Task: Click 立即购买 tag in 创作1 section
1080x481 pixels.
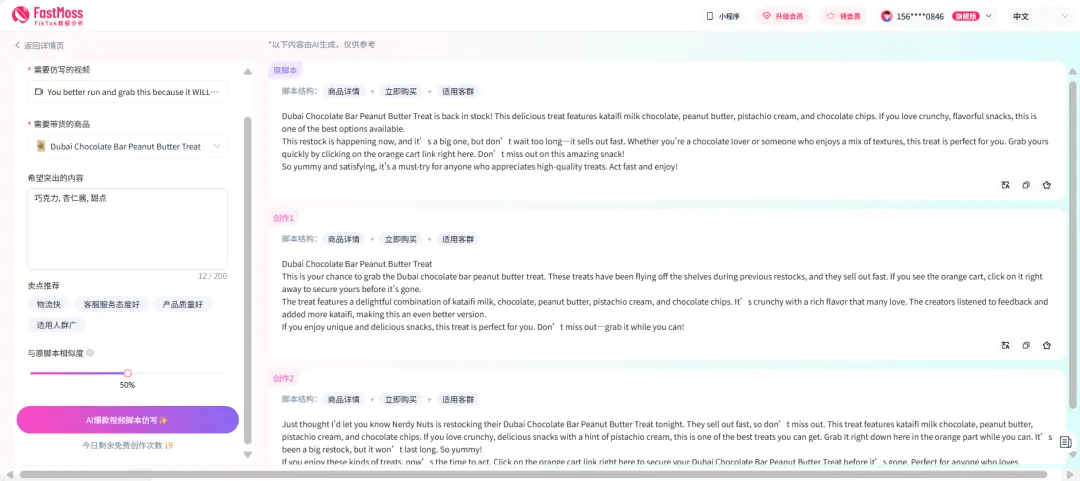Action: [x=401, y=239]
